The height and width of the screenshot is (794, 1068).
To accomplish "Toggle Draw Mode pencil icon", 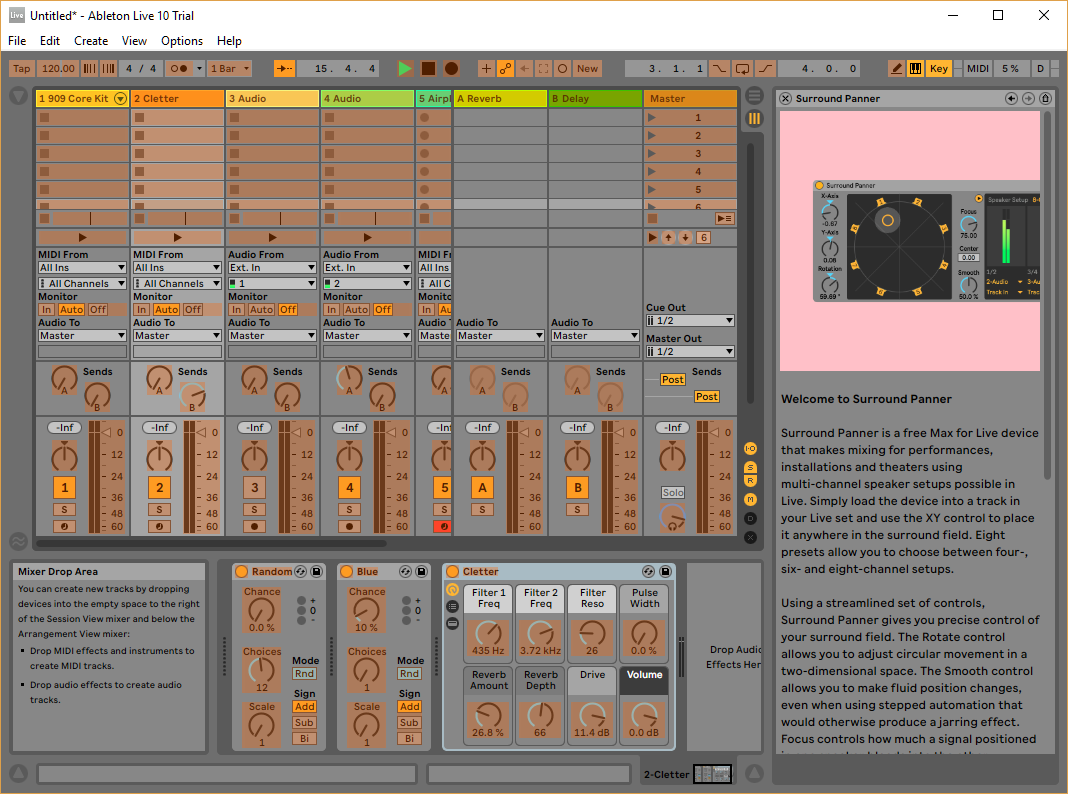I will pyautogui.click(x=897, y=68).
